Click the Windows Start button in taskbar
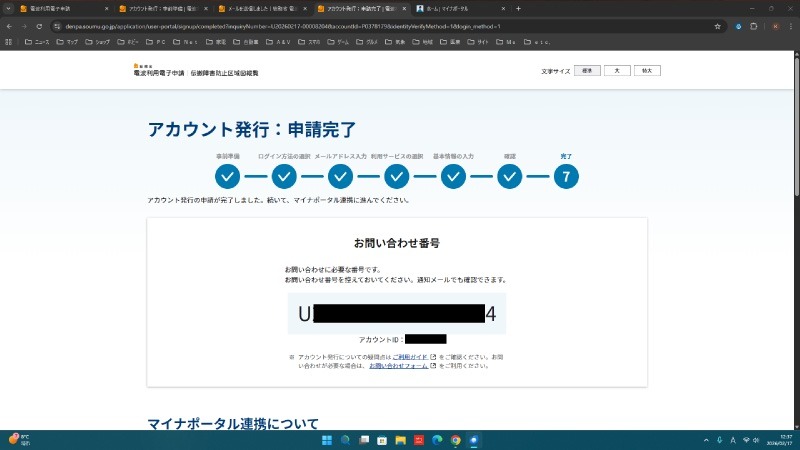This screenshot has width=800, height=450. [x=325, y=440]
